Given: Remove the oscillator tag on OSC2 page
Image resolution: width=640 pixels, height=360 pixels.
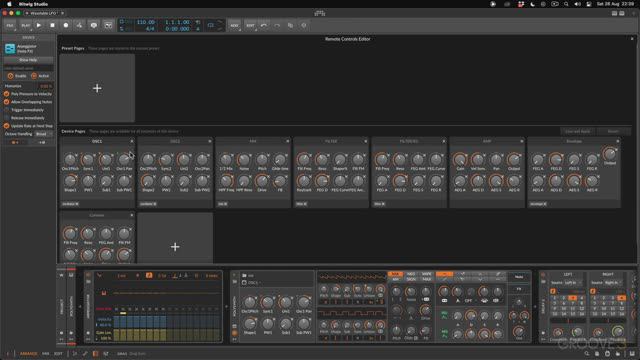Looking at the screenshot, I should tap(155, 204).
